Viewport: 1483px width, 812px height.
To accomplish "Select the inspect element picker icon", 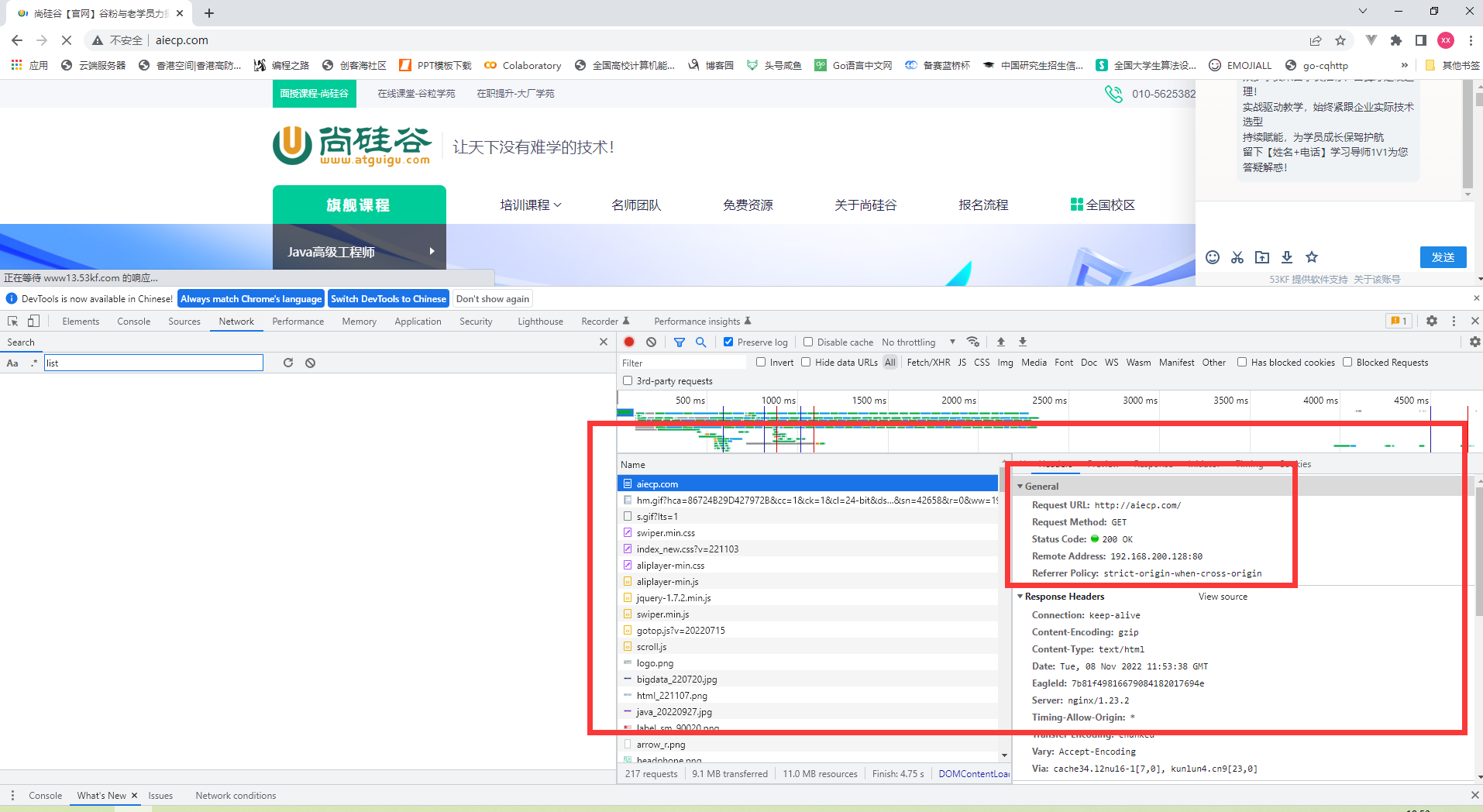I will tap(13, 321).
